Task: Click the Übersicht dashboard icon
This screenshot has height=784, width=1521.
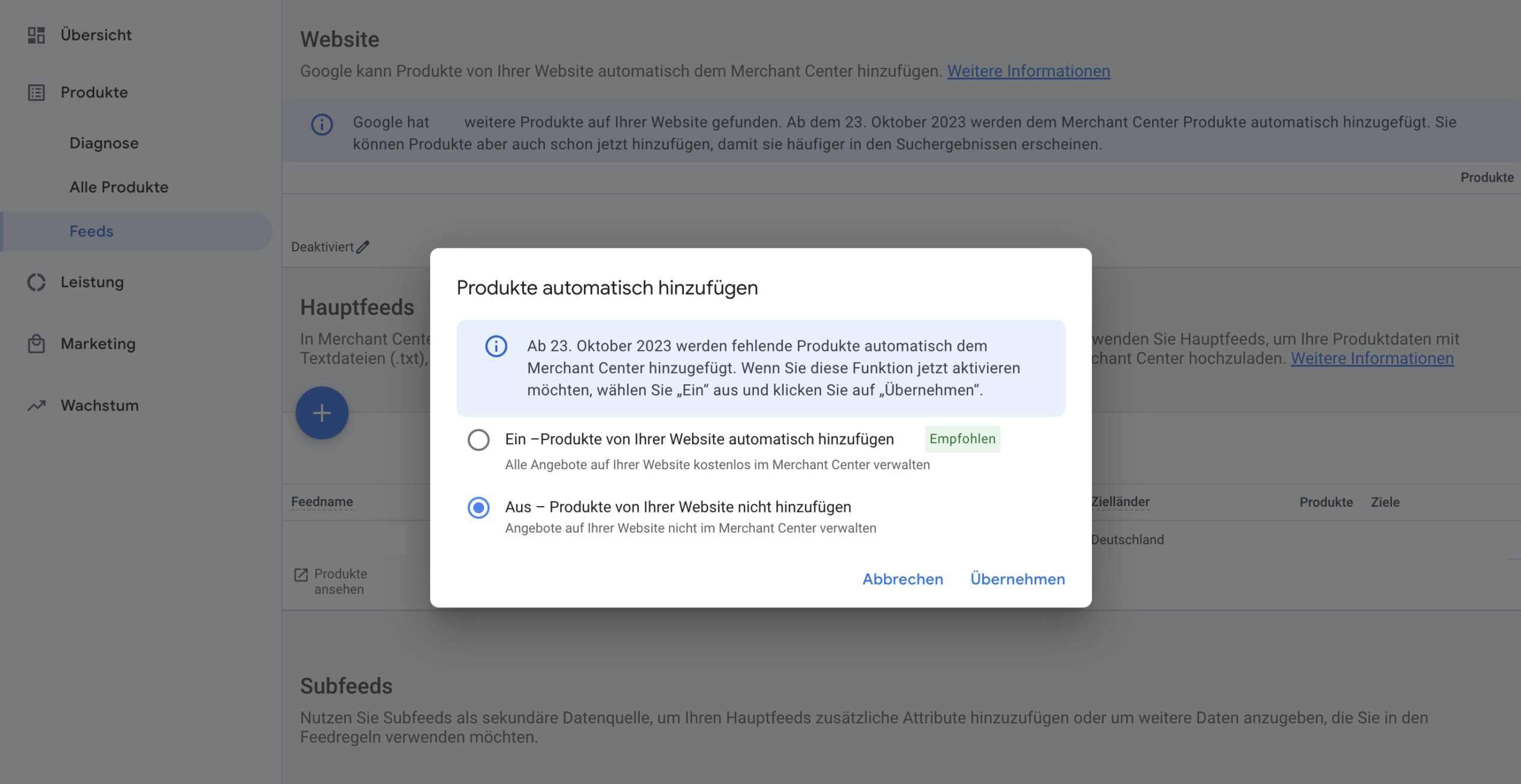Action: 36,35
